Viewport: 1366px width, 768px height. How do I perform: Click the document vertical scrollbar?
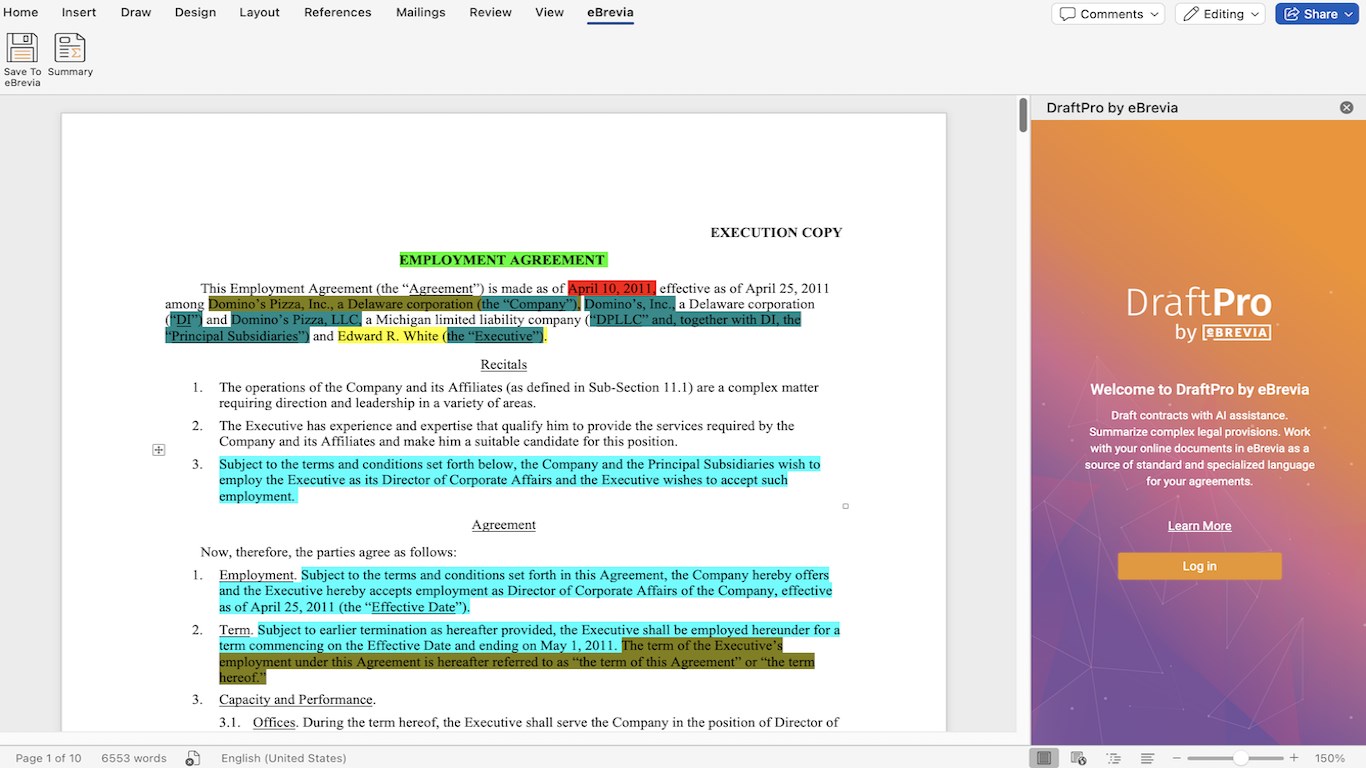(x=1022, y=115)
